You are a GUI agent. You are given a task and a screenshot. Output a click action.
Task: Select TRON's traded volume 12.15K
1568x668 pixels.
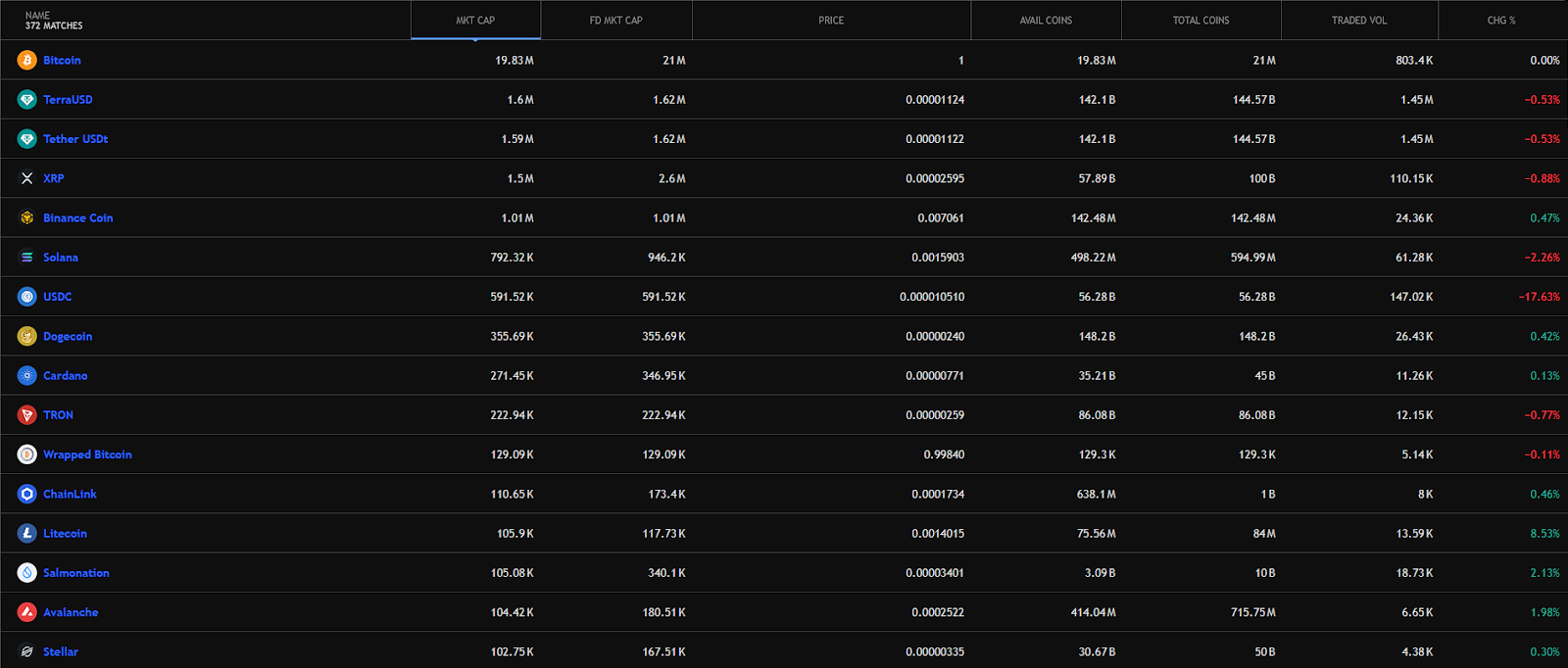point(1415,415)
